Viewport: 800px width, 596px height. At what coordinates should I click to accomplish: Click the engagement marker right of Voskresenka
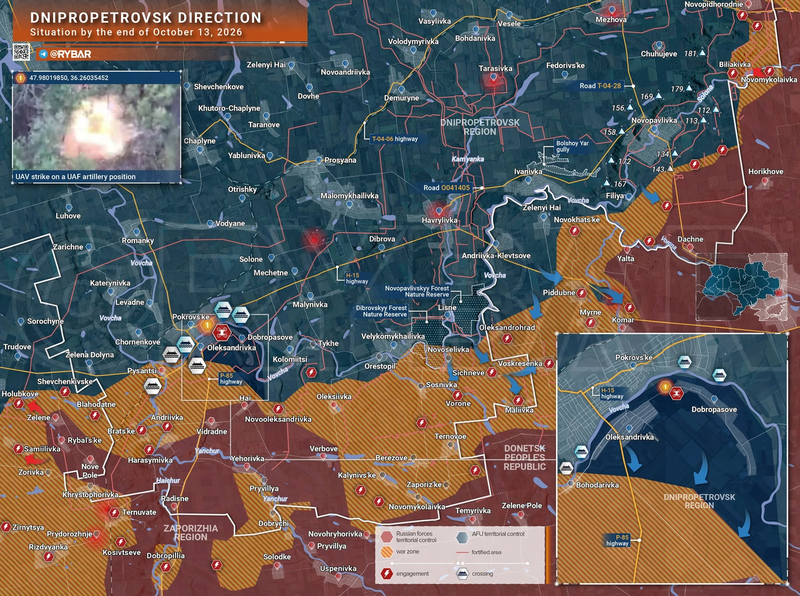pos(549,363)
